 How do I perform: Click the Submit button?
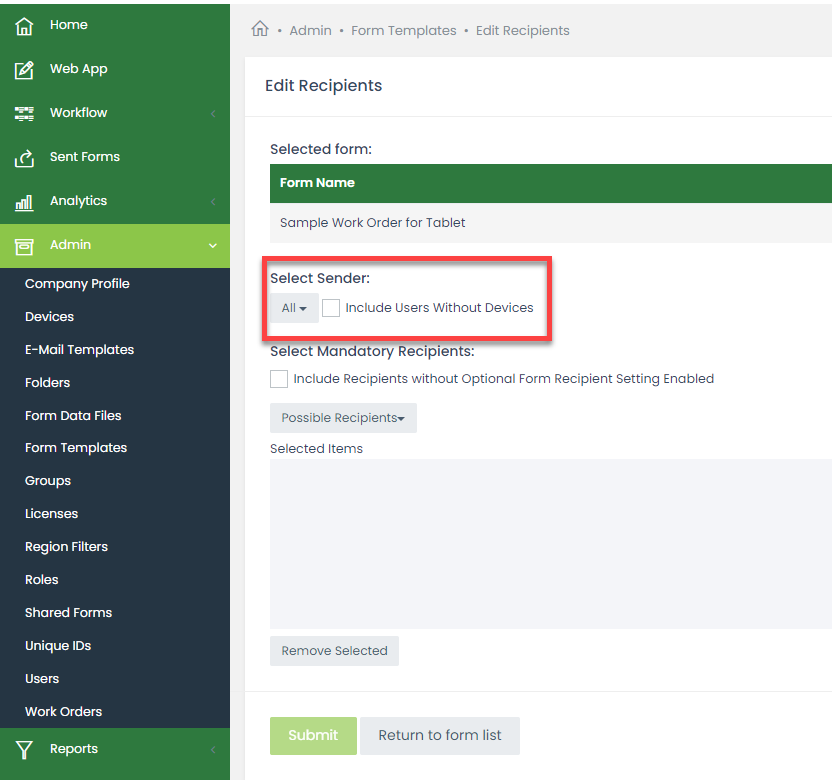(313, 735)
